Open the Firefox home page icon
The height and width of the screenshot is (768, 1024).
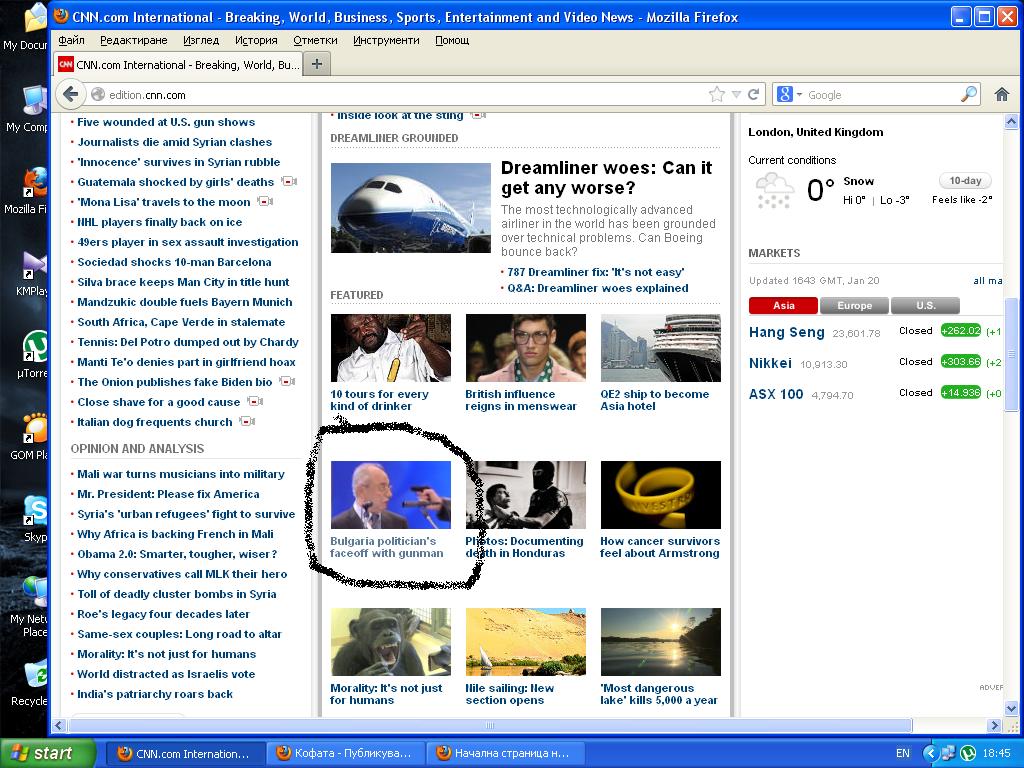click(x=1002, y=95)
